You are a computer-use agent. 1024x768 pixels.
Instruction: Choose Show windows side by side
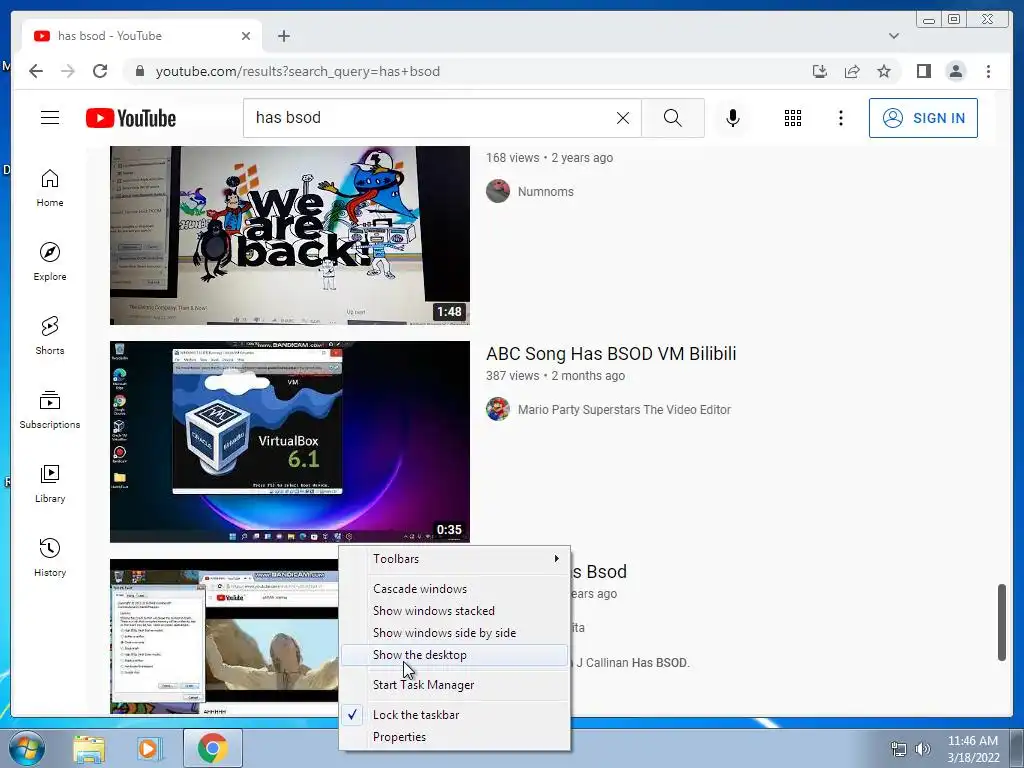click(x=455, y=633)
